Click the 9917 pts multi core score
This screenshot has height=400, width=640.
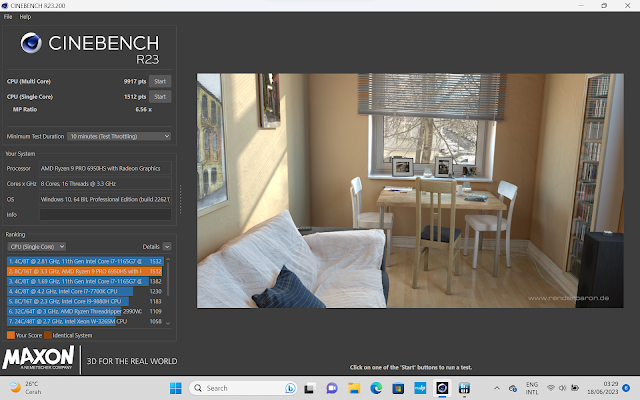coord(135,81)
